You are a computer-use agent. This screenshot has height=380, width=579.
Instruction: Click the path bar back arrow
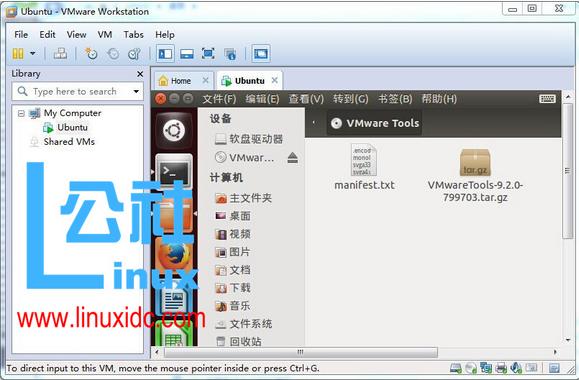click(x=314, y=123)
